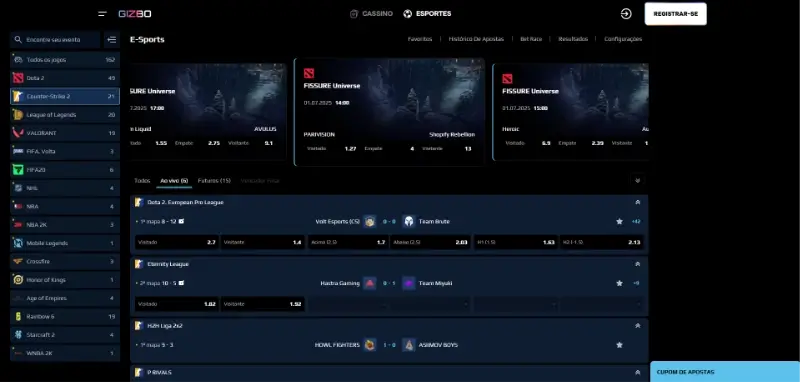
Task: Bet Visitado 1.82 on Hastra Gaming match
Action: click(177, 304)
